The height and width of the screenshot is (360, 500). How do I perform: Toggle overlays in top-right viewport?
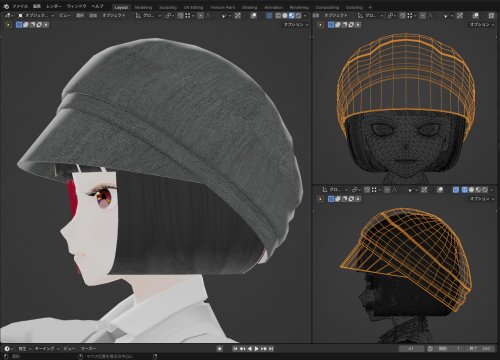pyautogui.click(x=476, y=16)
